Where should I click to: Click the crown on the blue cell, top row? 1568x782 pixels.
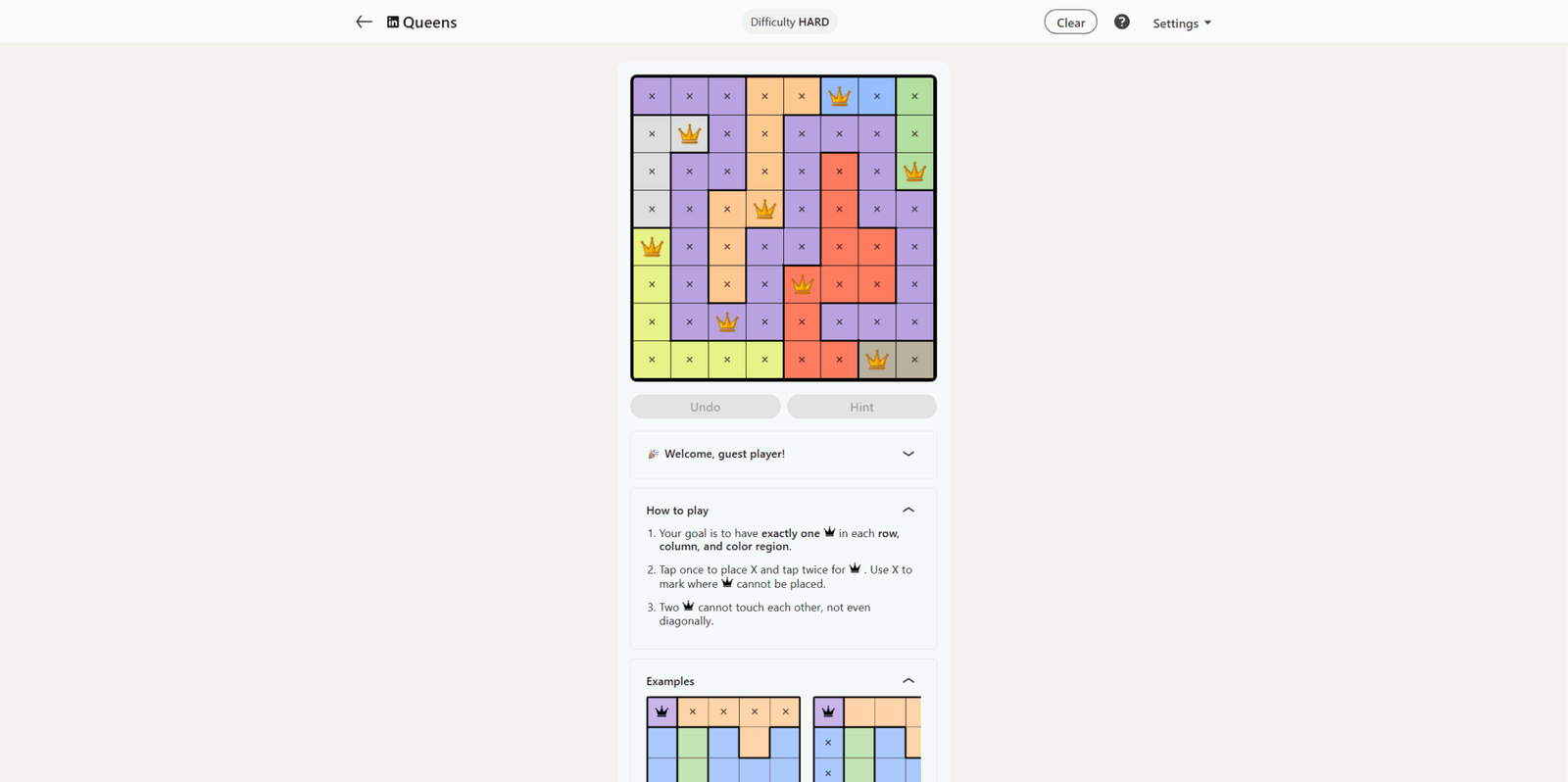coord(839,95)
